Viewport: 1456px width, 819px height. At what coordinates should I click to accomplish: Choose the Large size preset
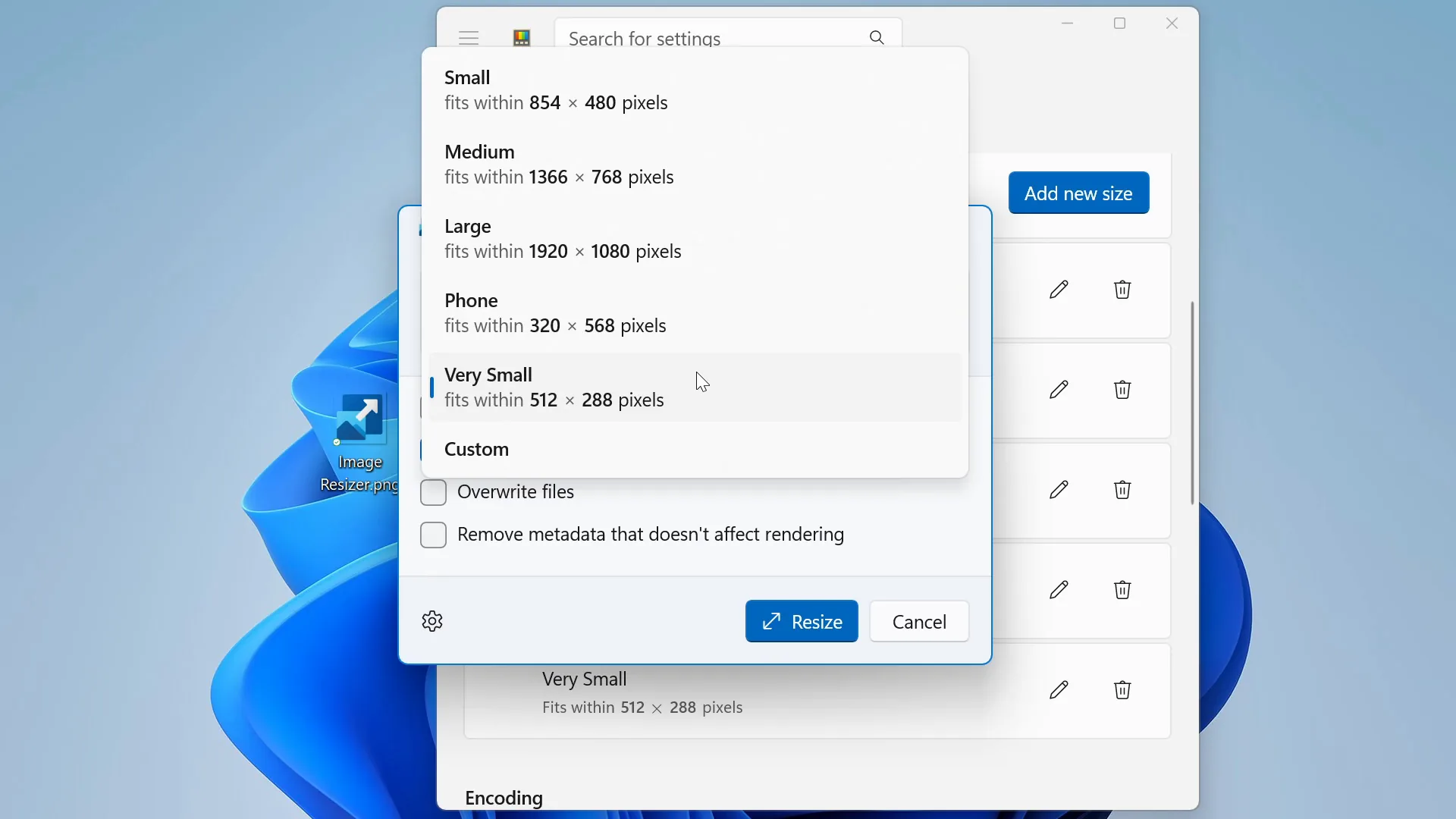tap(695, 239)
